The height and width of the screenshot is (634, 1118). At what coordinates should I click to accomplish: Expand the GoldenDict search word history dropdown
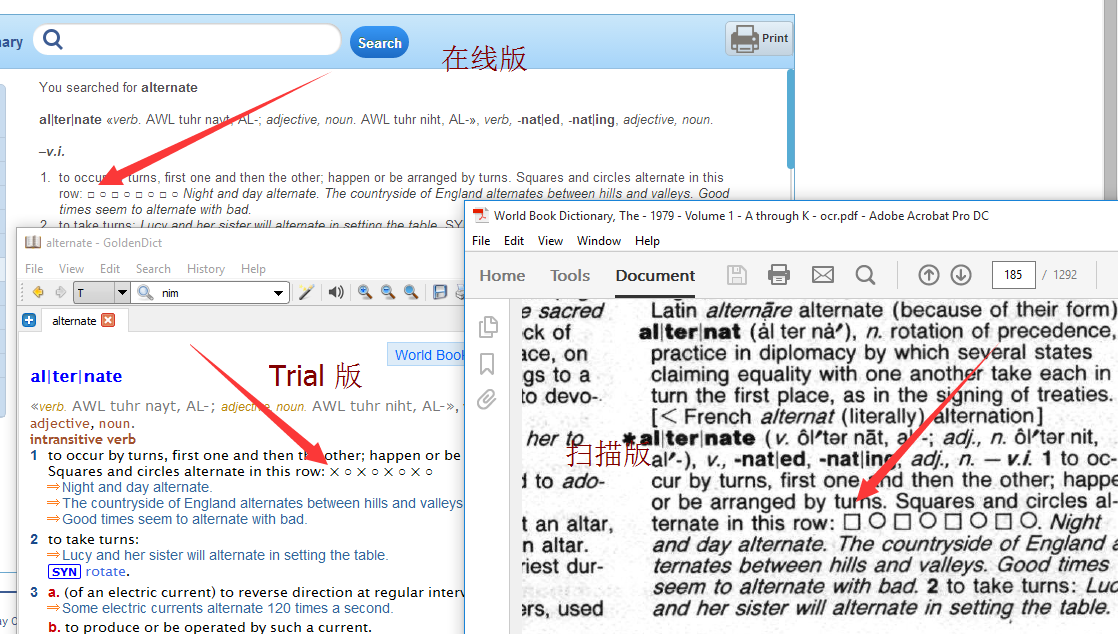(x=279, y=293)
